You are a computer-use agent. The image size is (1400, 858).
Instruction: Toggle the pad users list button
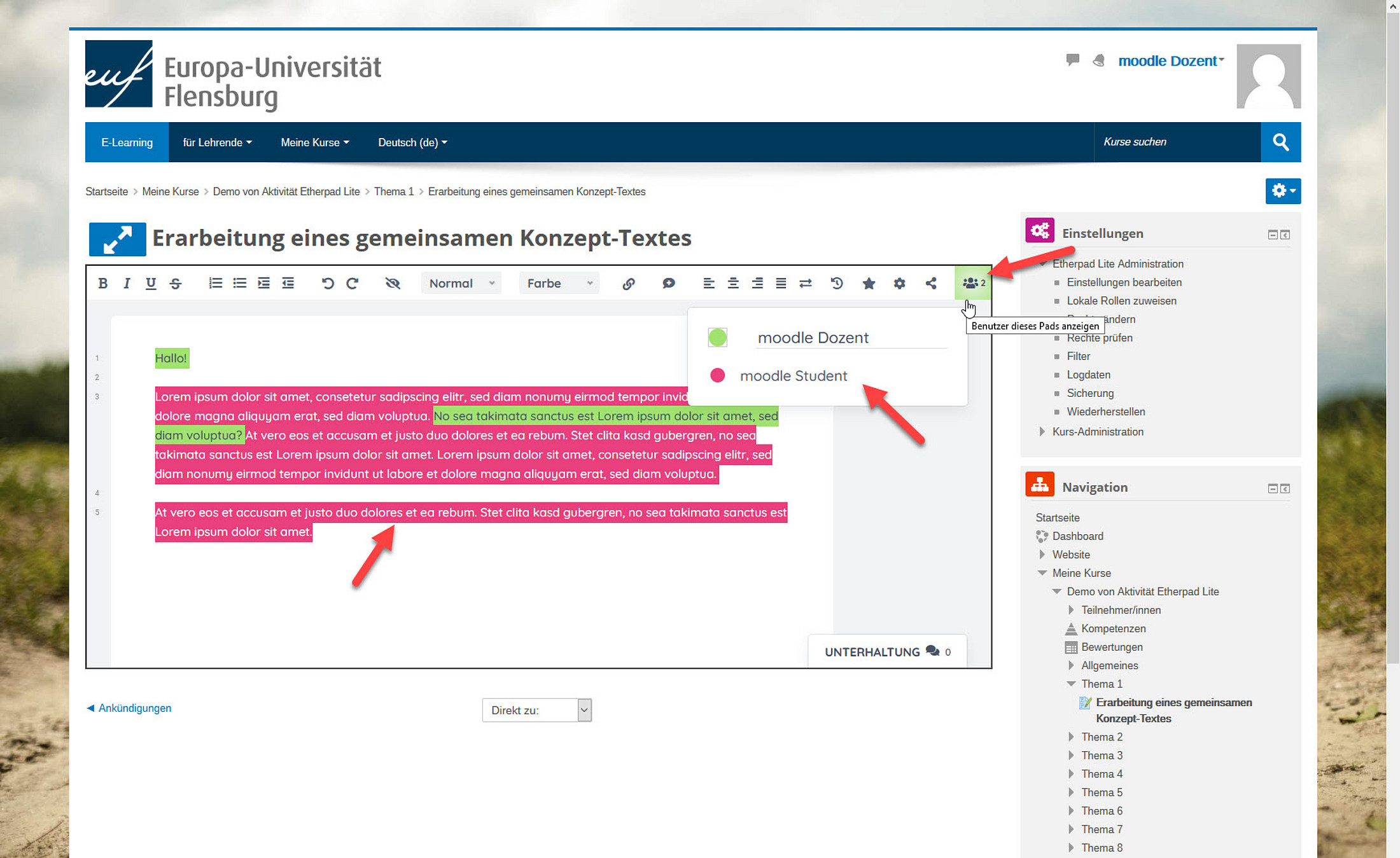pyautogui.click(x=973, y=284)
